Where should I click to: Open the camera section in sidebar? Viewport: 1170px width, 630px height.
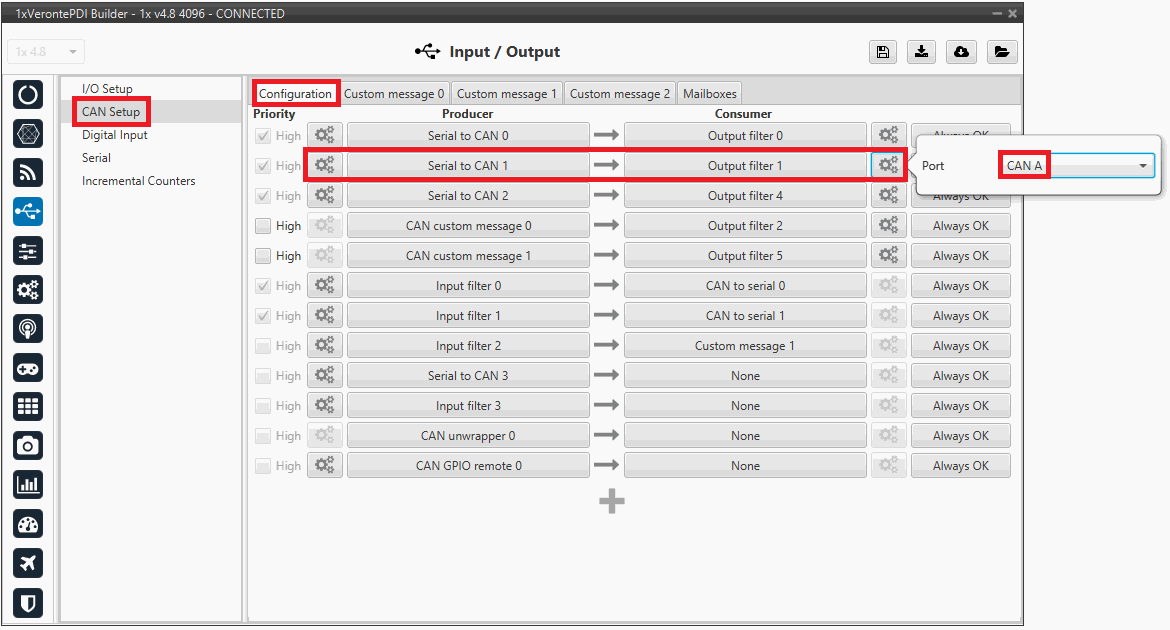pyautogui.click(x=28, y=446)
